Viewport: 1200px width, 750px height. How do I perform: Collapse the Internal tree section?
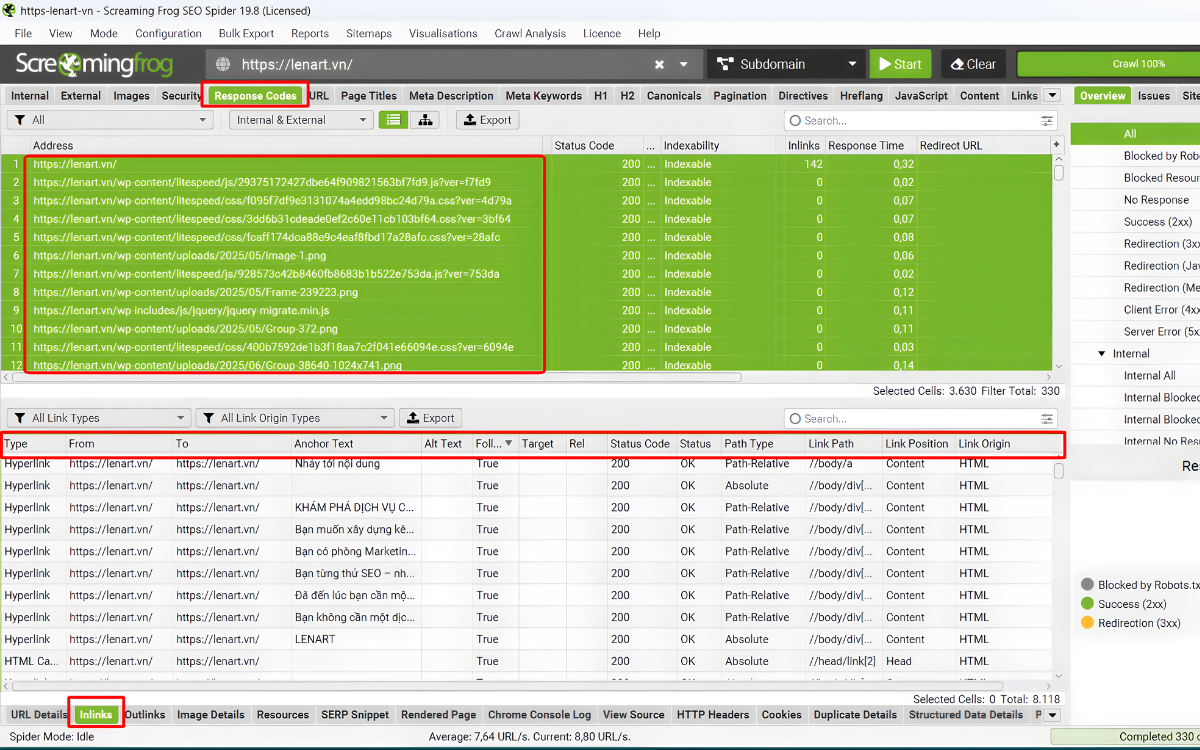[x=1102, y=354]
